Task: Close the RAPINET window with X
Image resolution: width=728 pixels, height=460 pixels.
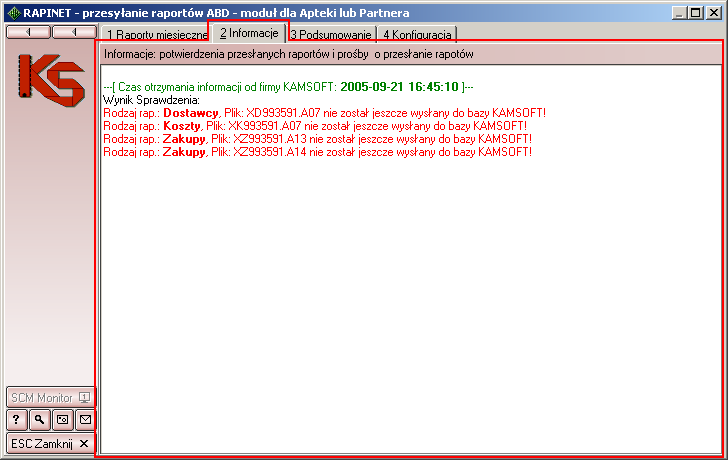Action: tap(714, 13)
